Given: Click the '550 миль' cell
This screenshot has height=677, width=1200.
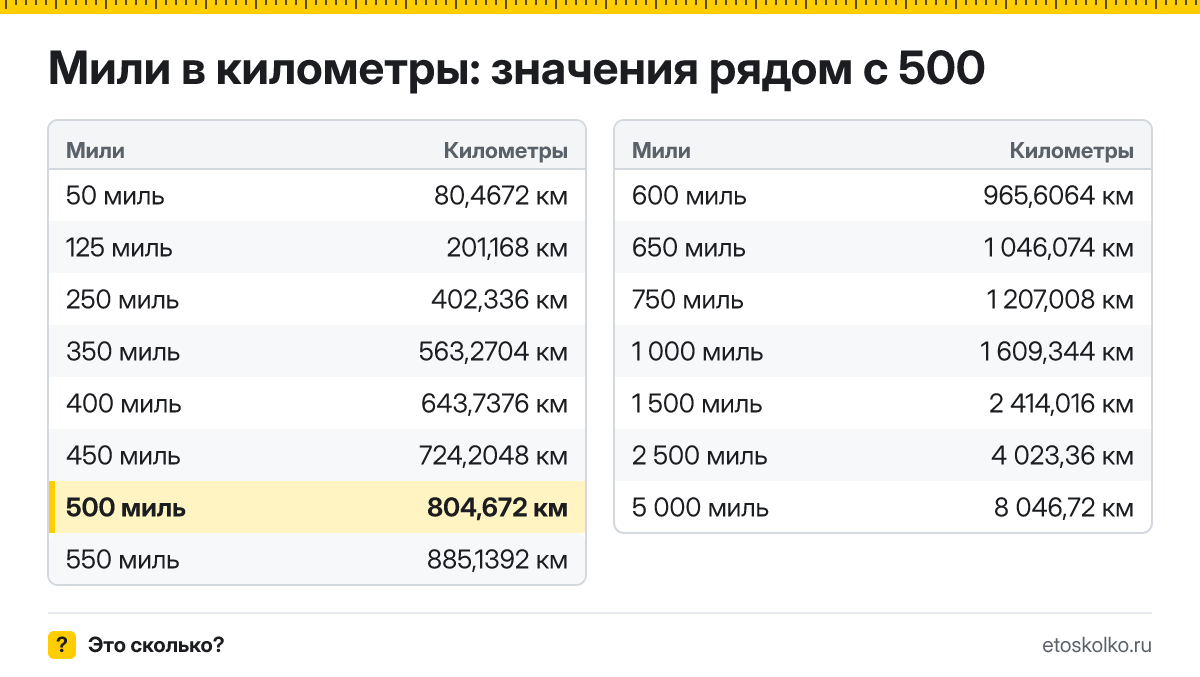Looking at the screenshot, I should pos(123,559).
